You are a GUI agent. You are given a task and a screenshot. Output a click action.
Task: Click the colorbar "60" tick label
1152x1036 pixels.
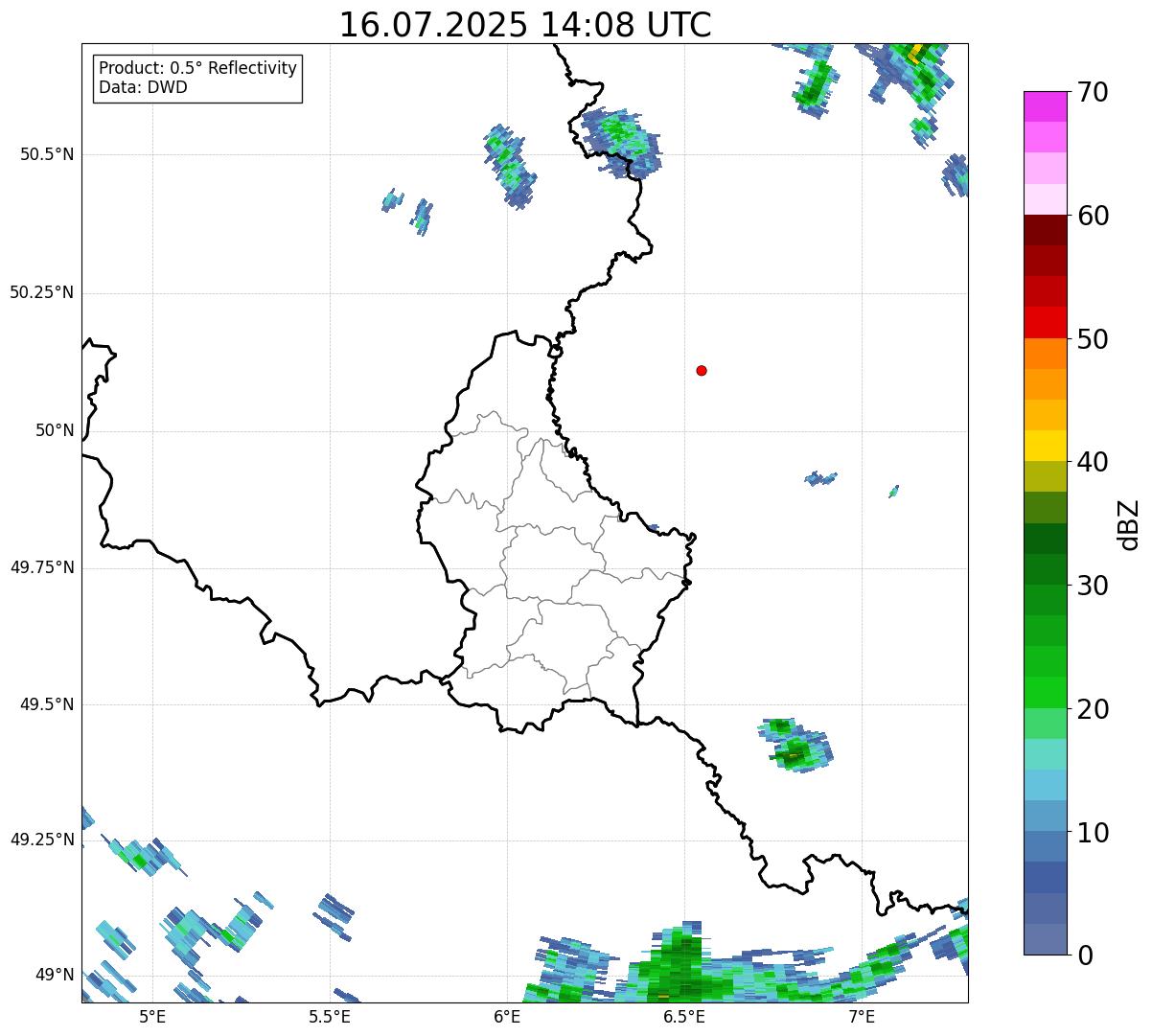(x=1093, y=216)
